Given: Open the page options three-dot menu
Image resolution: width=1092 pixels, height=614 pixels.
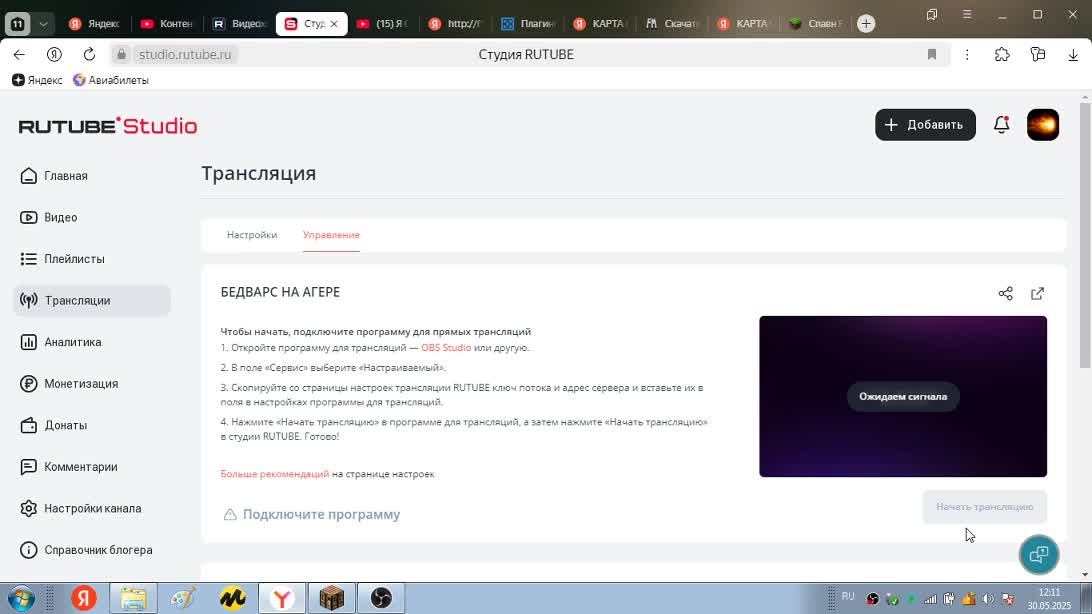Looking at the screenshot, I should point(967,54).
